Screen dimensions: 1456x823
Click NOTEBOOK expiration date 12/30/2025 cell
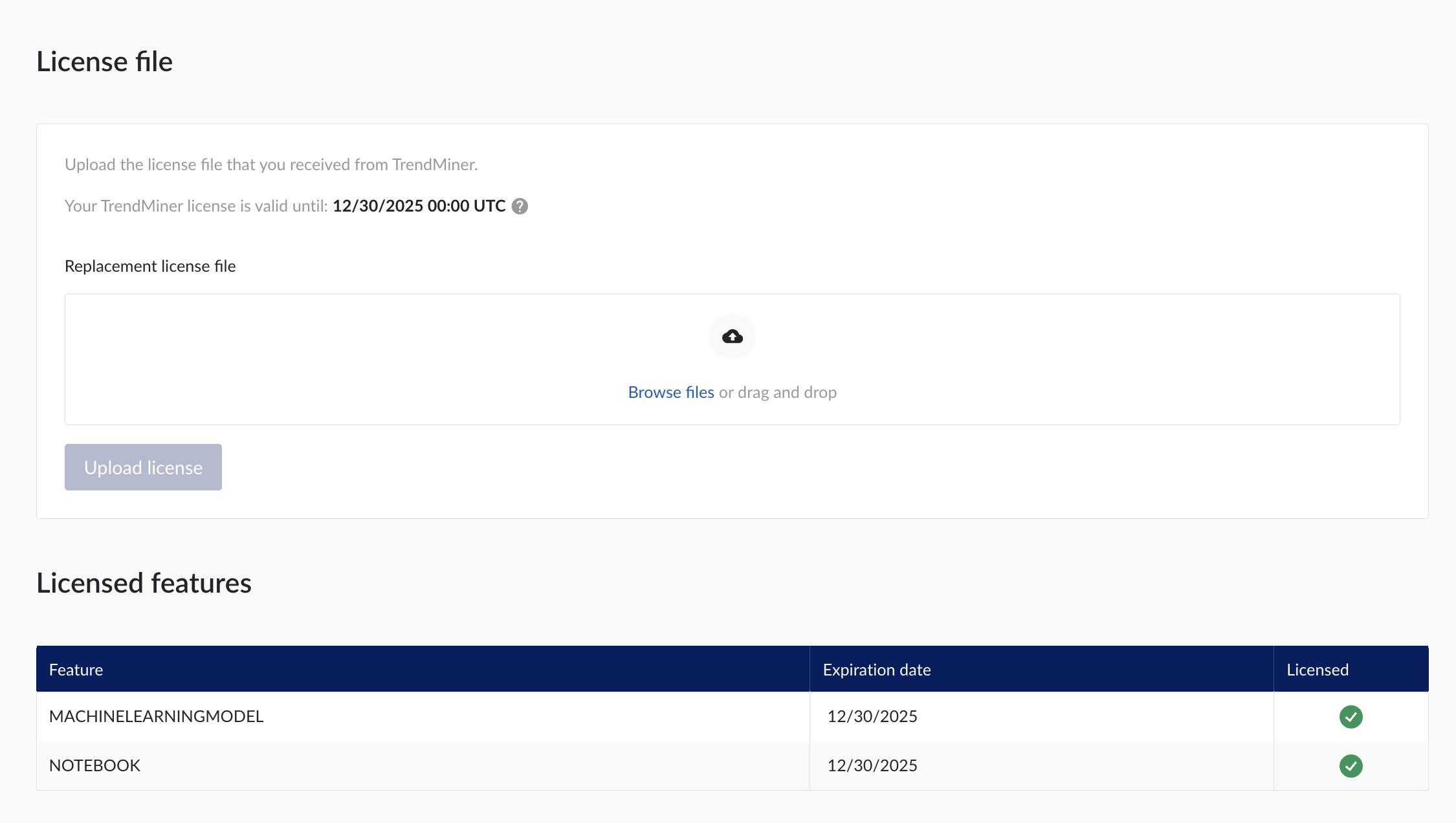[872, 766]
